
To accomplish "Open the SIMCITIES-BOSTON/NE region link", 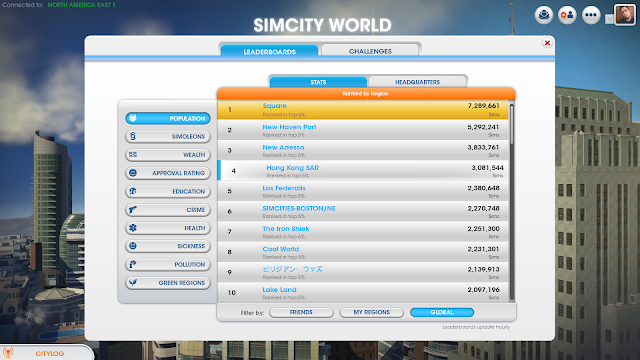I will point(299,209).
